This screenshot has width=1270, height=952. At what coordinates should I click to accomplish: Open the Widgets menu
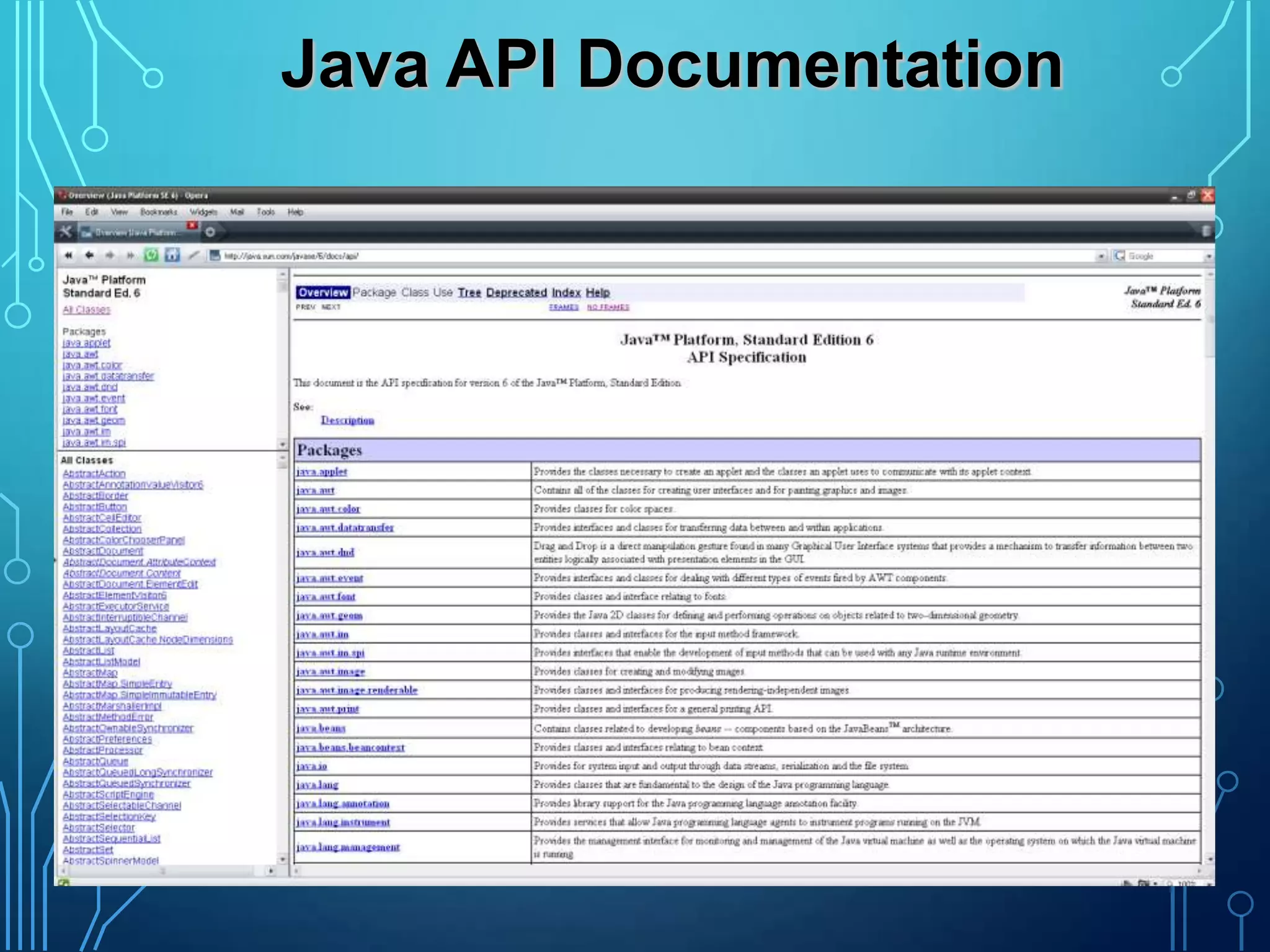point(203,212)
